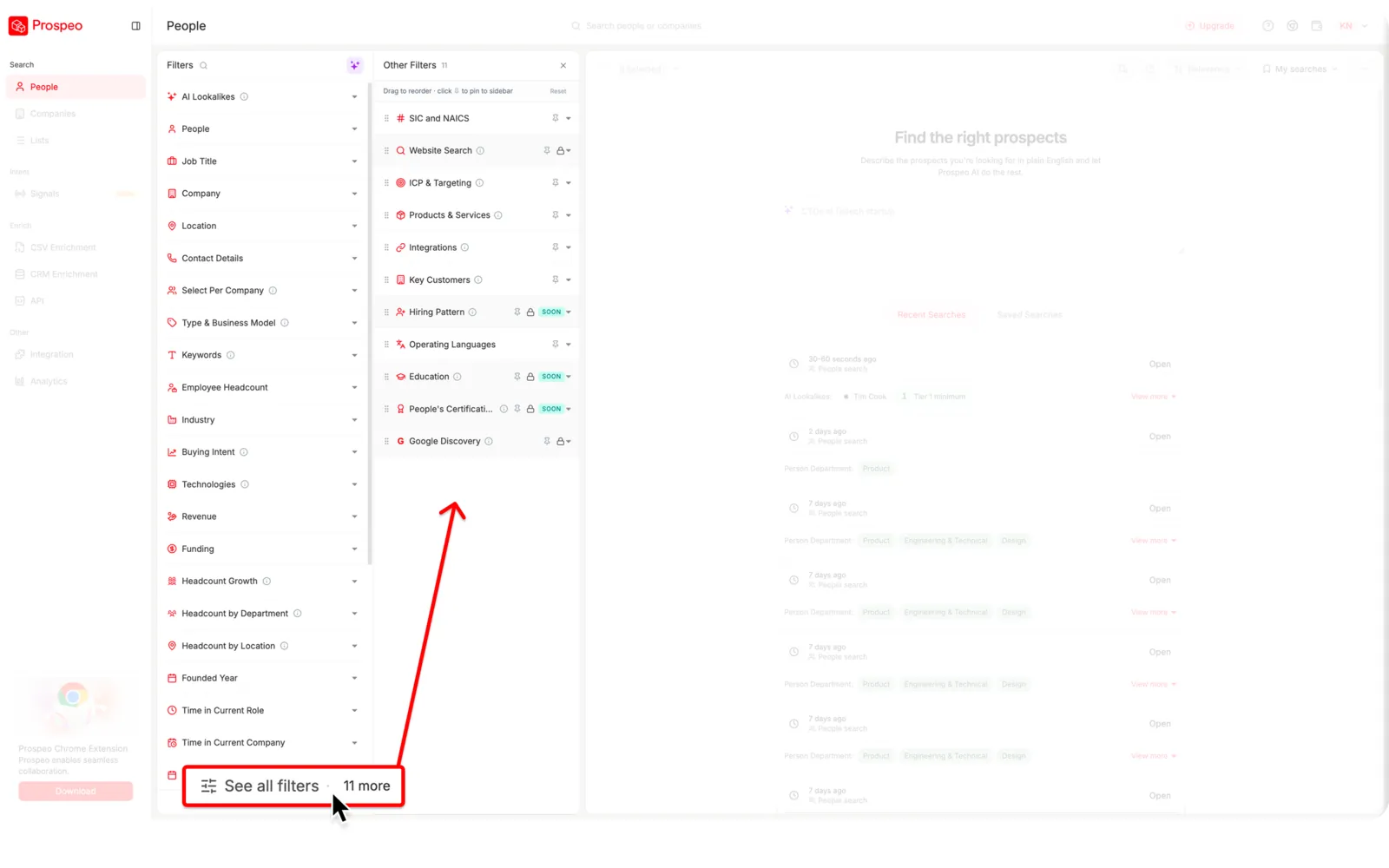The image size is (1389, 868).
Task: Expand the SIC and NAICS filter arrow
Action: [569, 119]
